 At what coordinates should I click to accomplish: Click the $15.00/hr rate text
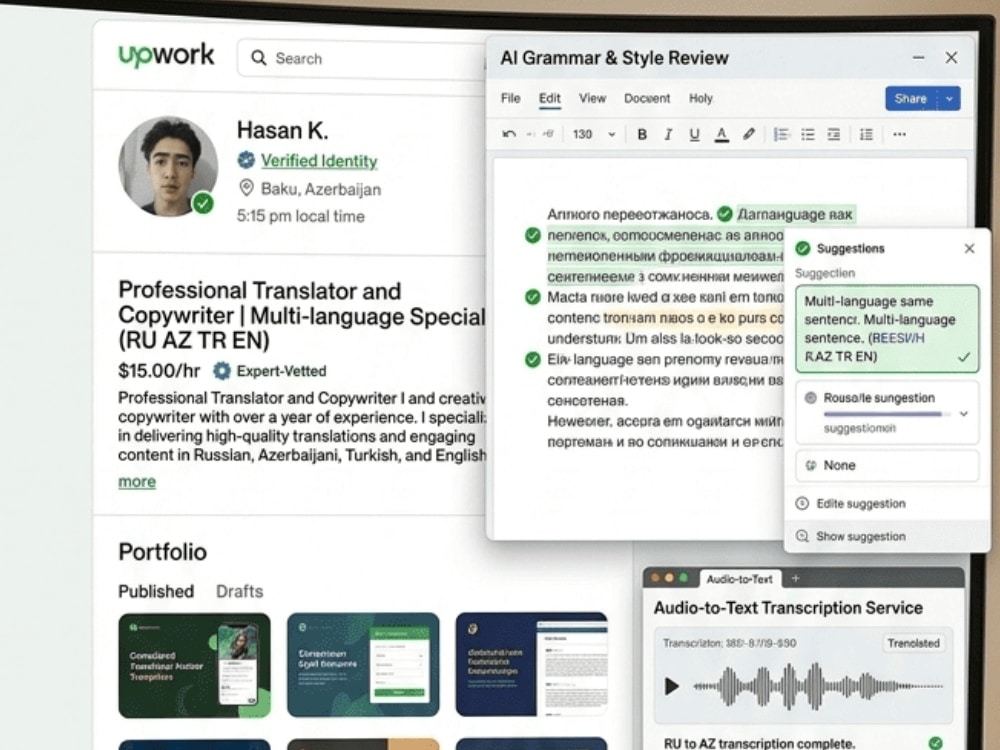pos(159,371)
